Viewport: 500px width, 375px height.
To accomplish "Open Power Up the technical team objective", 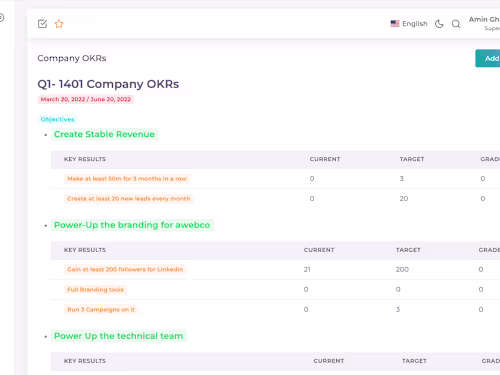I will coord(119,336).
